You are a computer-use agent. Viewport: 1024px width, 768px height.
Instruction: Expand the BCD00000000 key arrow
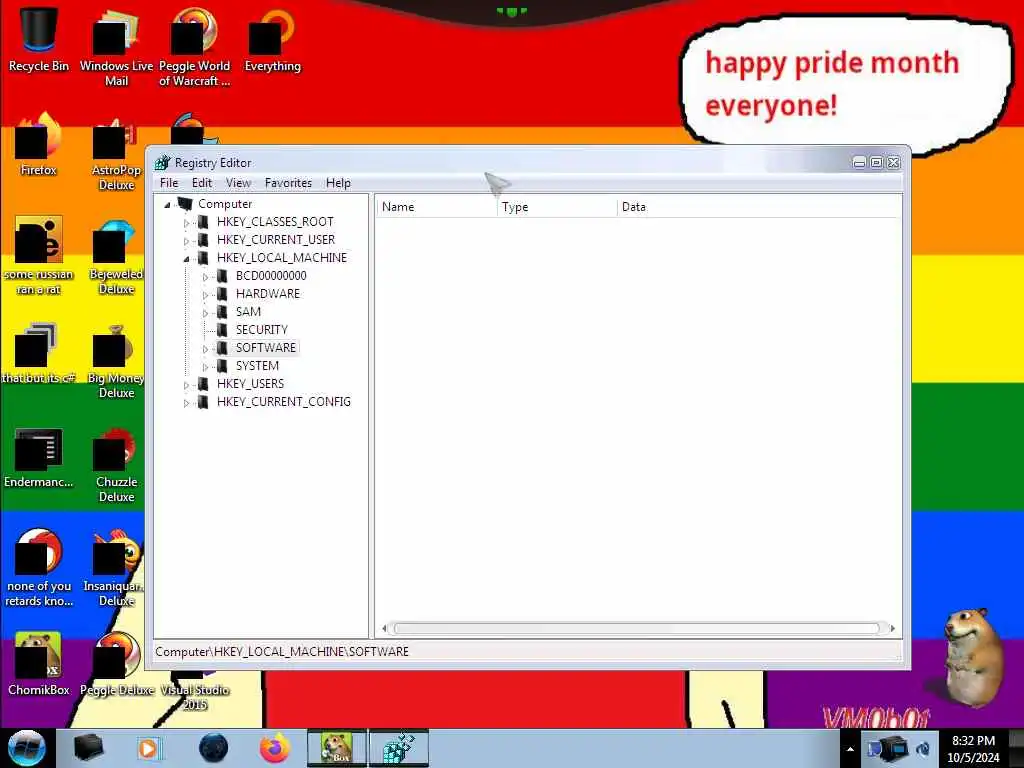205,277
